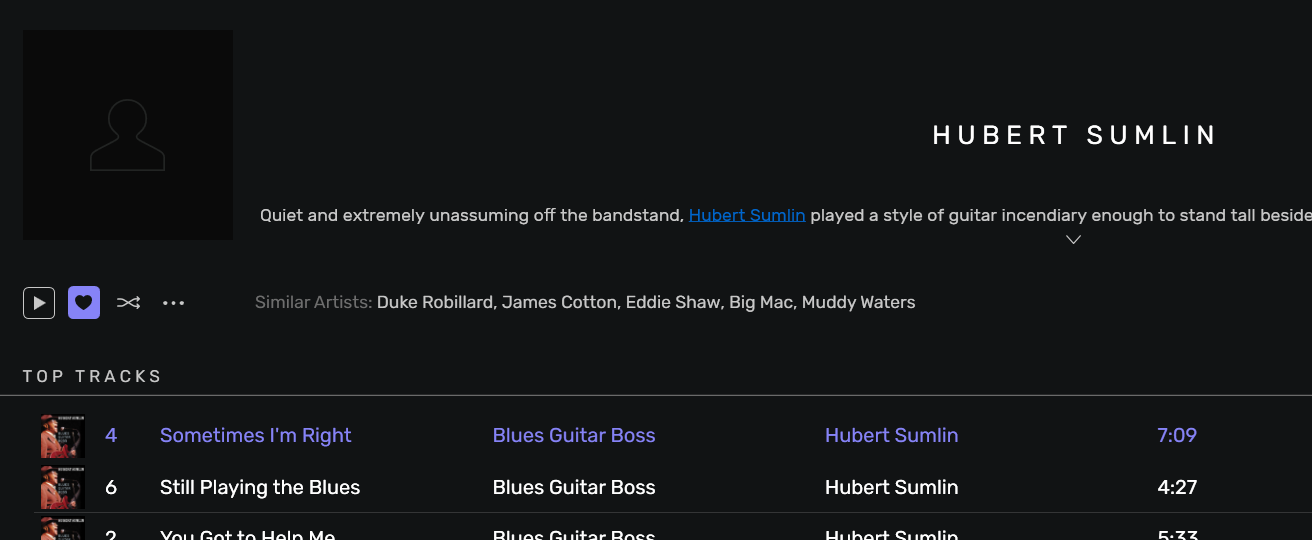The width and height of the screenshot is (1312, 540).
Task: Toggle the favorite heart button
Action: (84, 302)
